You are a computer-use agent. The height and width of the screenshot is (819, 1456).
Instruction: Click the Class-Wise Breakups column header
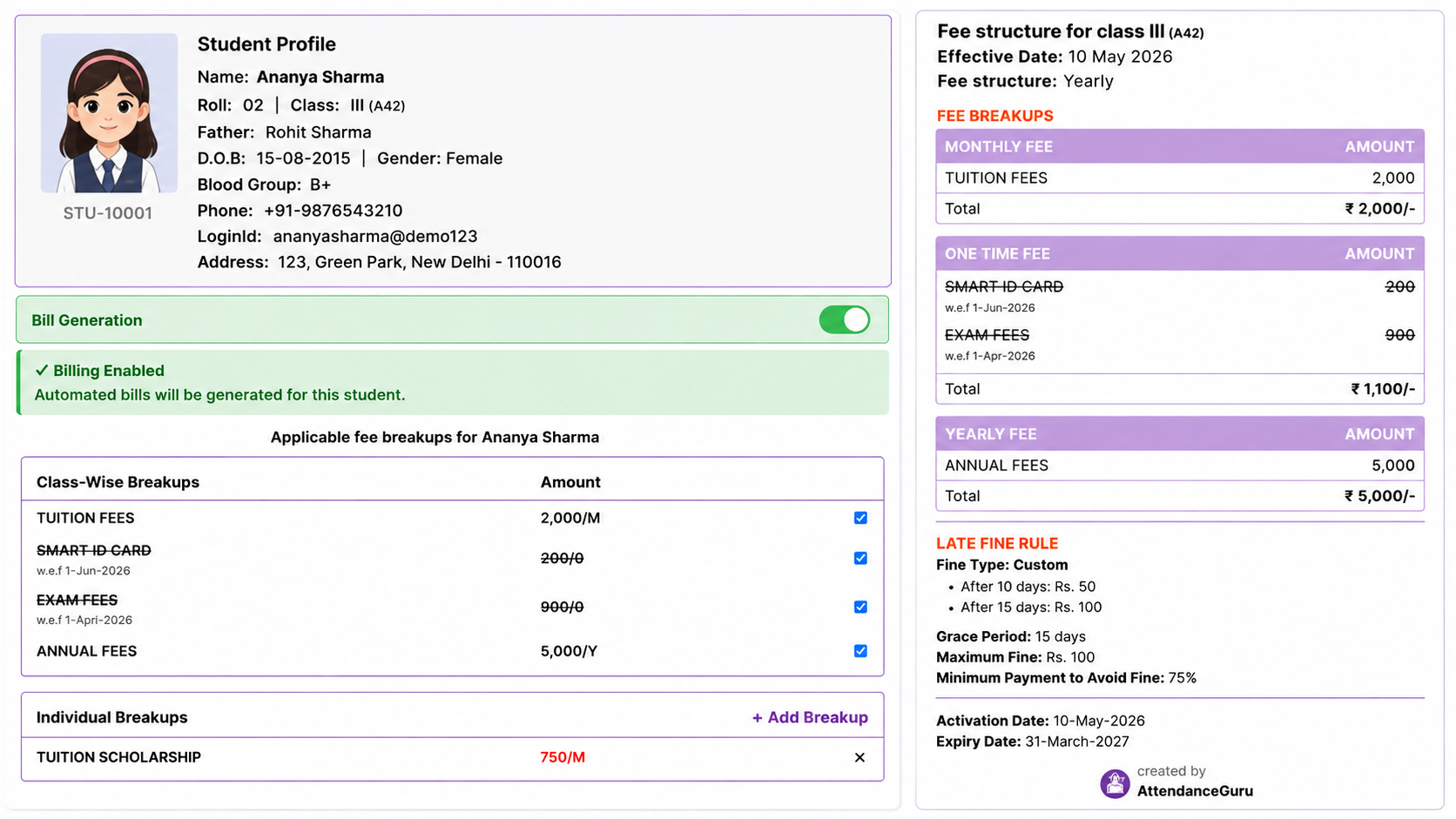[118, 482]
